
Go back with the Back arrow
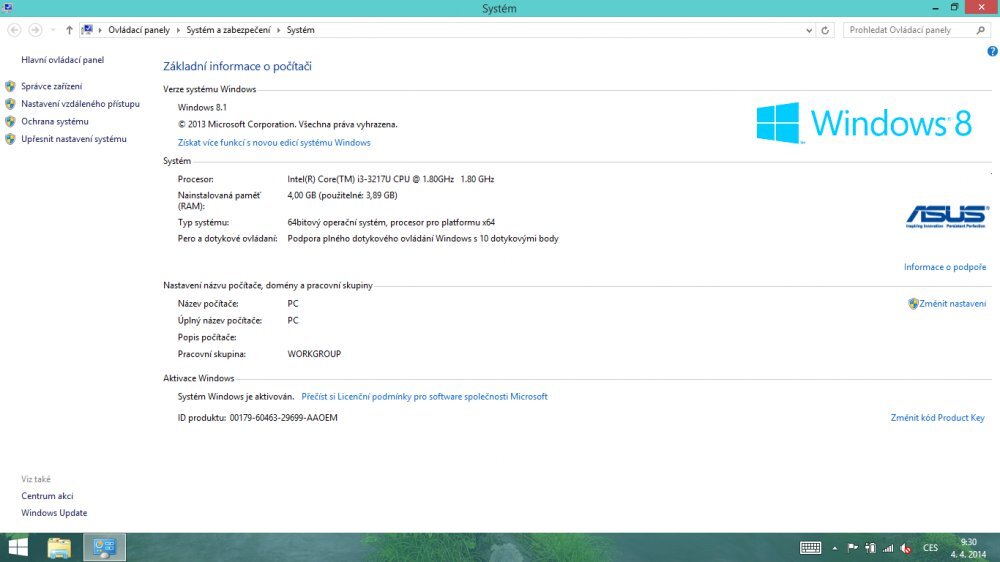tap(14, 30)
